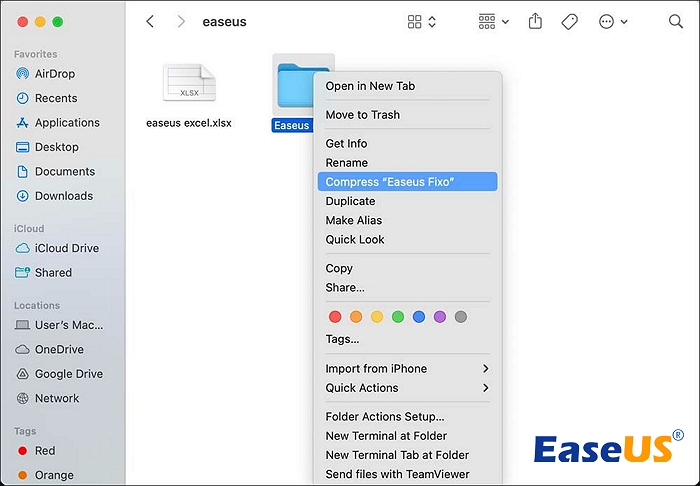Open the Shared folder icon
Screen dimensions: 700x486
point(22,272)
